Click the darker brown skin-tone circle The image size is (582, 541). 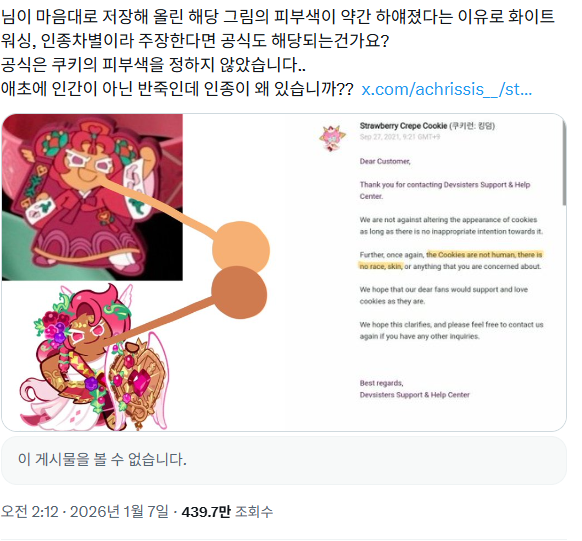[239, 293]
